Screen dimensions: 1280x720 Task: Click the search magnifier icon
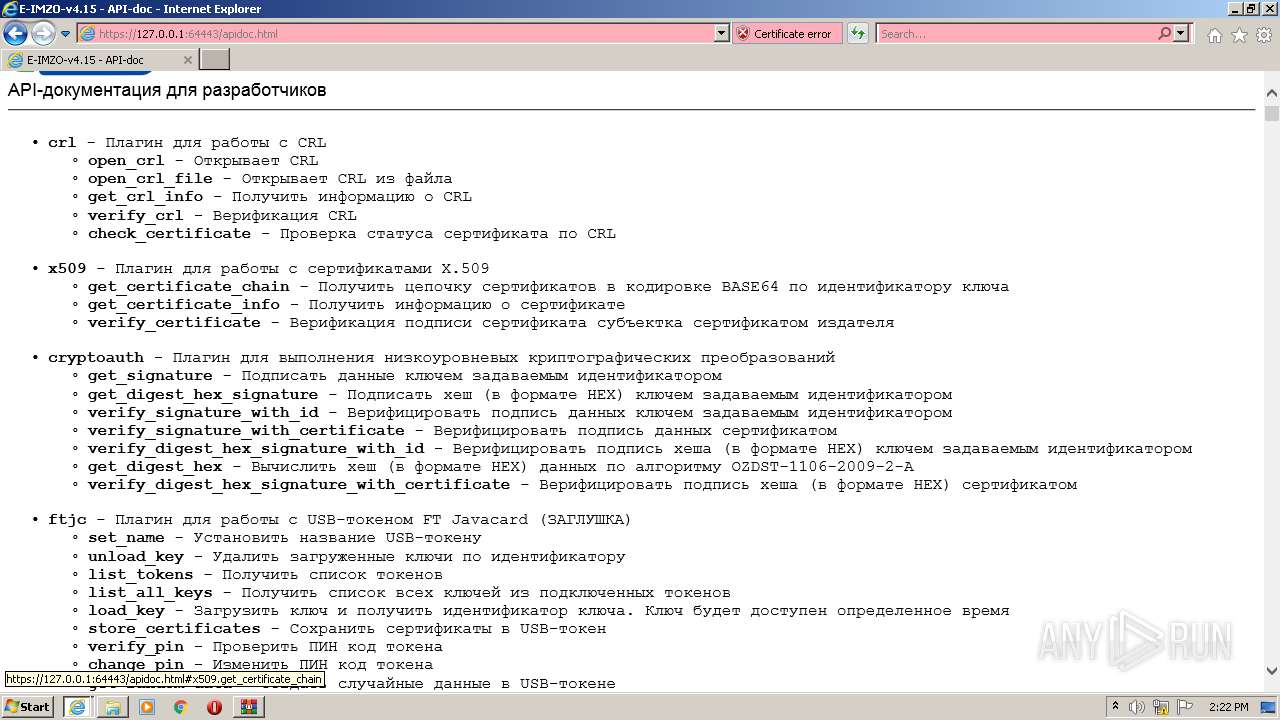pyautogui.click(x=1164, y=34)
